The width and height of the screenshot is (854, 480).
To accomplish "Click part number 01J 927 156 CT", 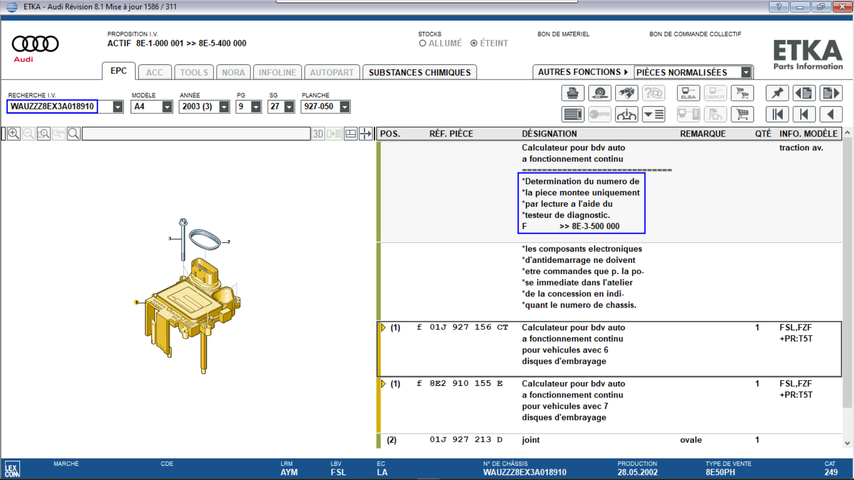I will pos(468,327).
